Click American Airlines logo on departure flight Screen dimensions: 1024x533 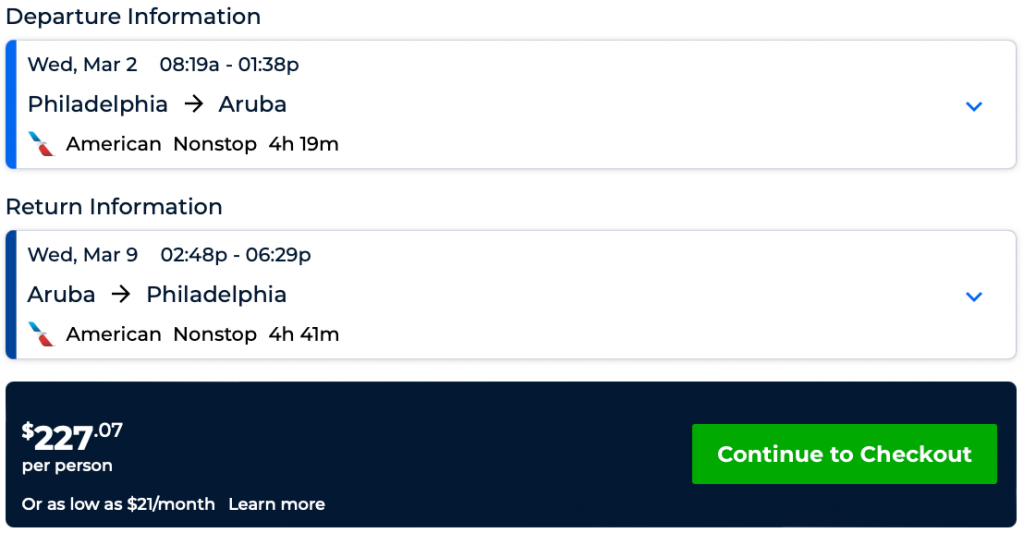(42, 144)
